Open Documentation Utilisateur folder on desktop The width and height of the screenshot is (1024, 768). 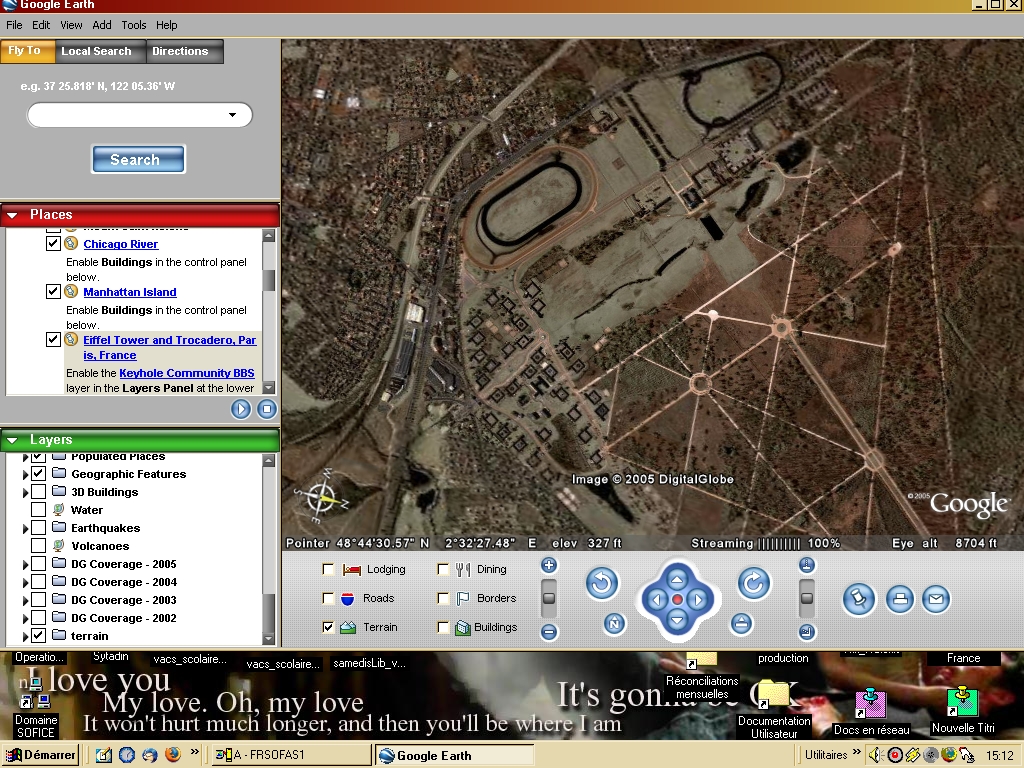[x=774, y=710]
